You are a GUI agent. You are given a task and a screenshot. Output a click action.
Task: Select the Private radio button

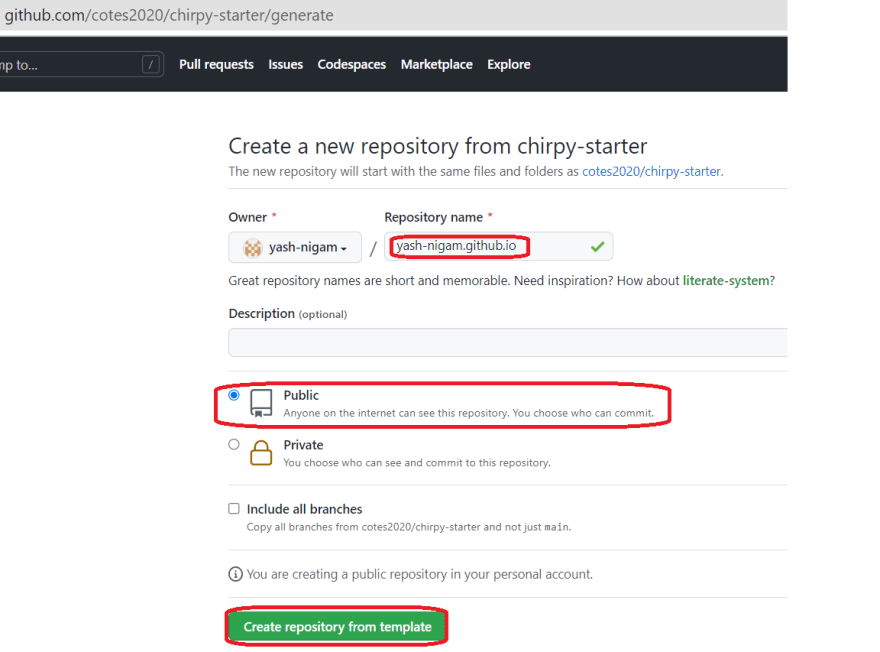234,444
